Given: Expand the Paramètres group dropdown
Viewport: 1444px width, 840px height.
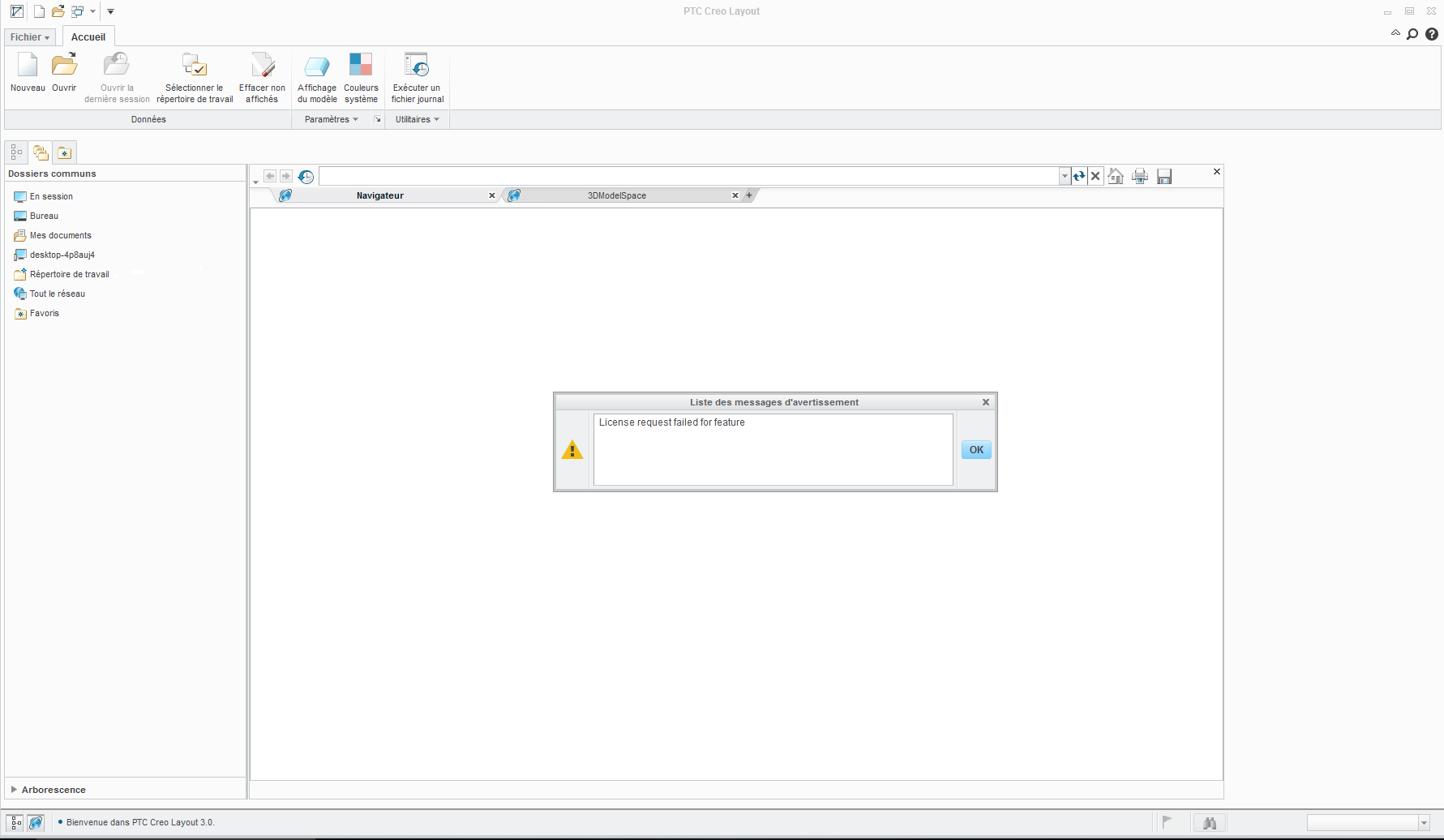Looking at the screenshot, I should [331, 119].
